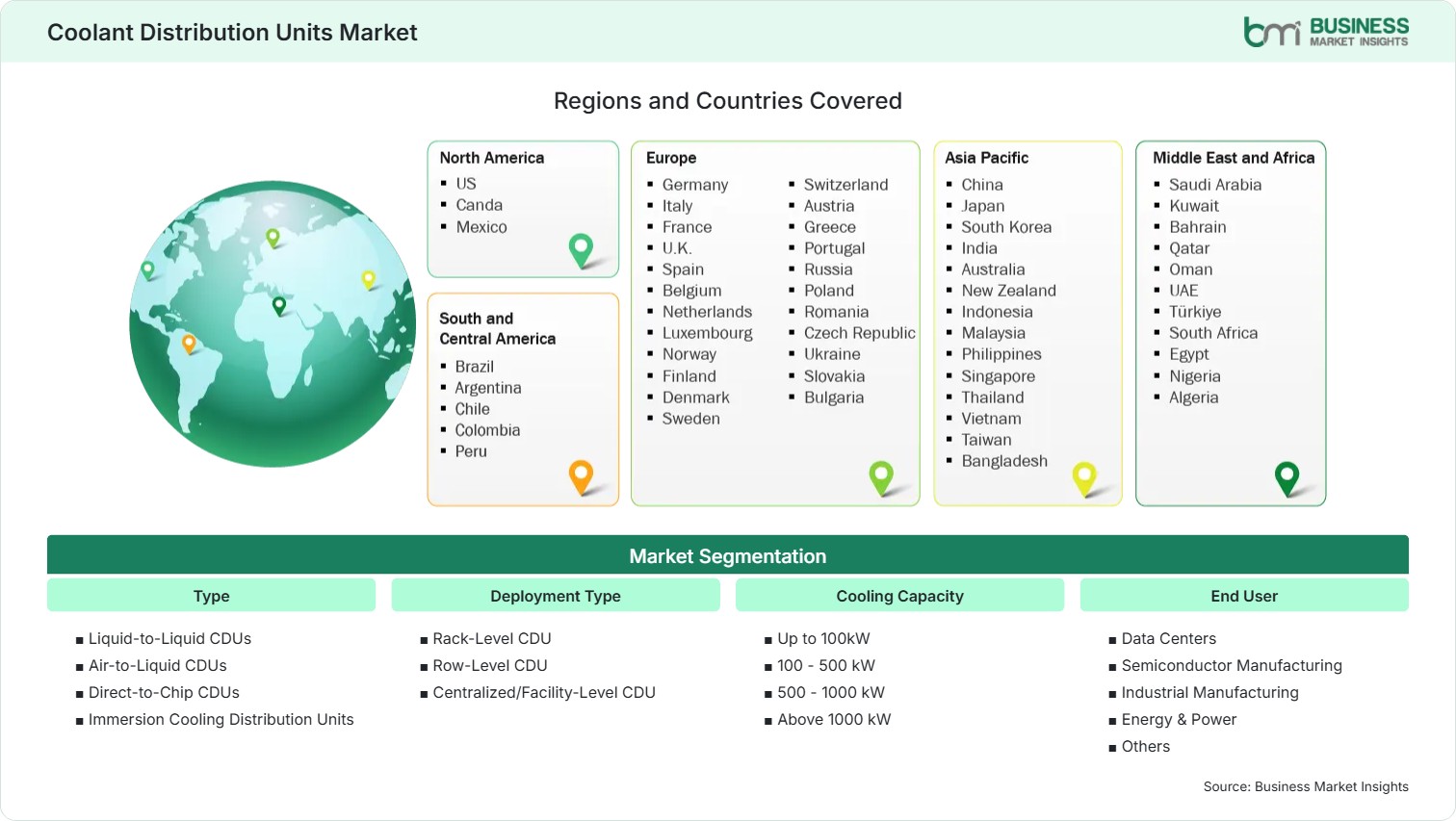
Task: Click the globe's green pin over North America
Action: 147,270
